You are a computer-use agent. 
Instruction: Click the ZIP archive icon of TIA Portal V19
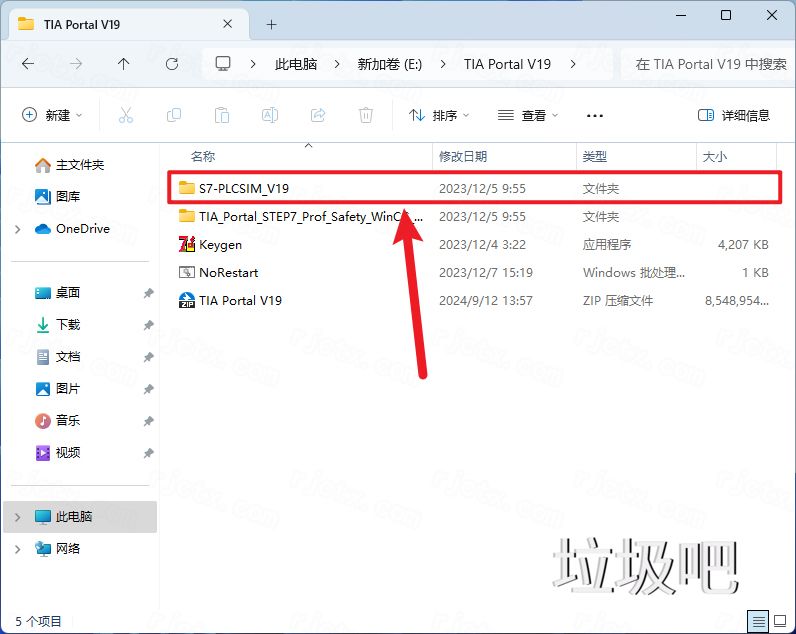(187, 301)
